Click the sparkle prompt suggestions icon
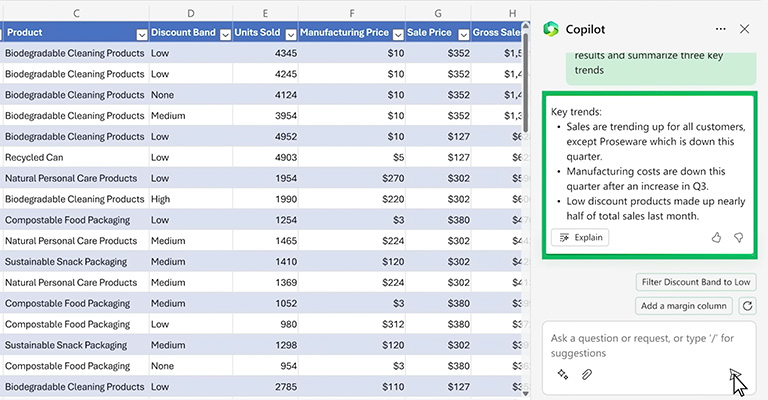768x400 pixels. (563, 374)
